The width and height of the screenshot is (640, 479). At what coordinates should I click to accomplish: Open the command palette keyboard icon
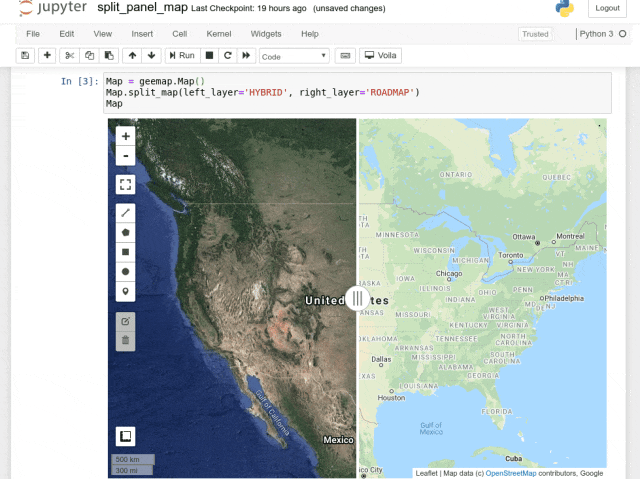point(345,56)
